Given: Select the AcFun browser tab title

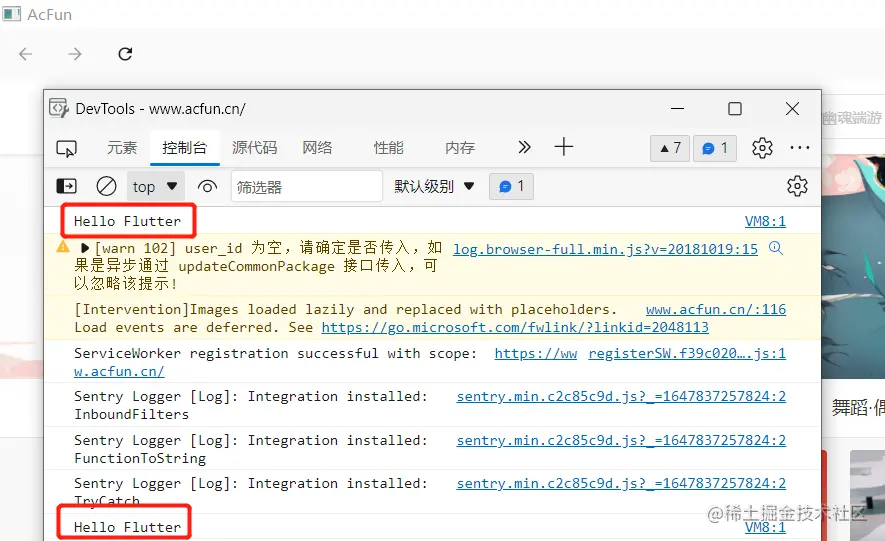Looking at the screenshot, I should click(50, 15).
